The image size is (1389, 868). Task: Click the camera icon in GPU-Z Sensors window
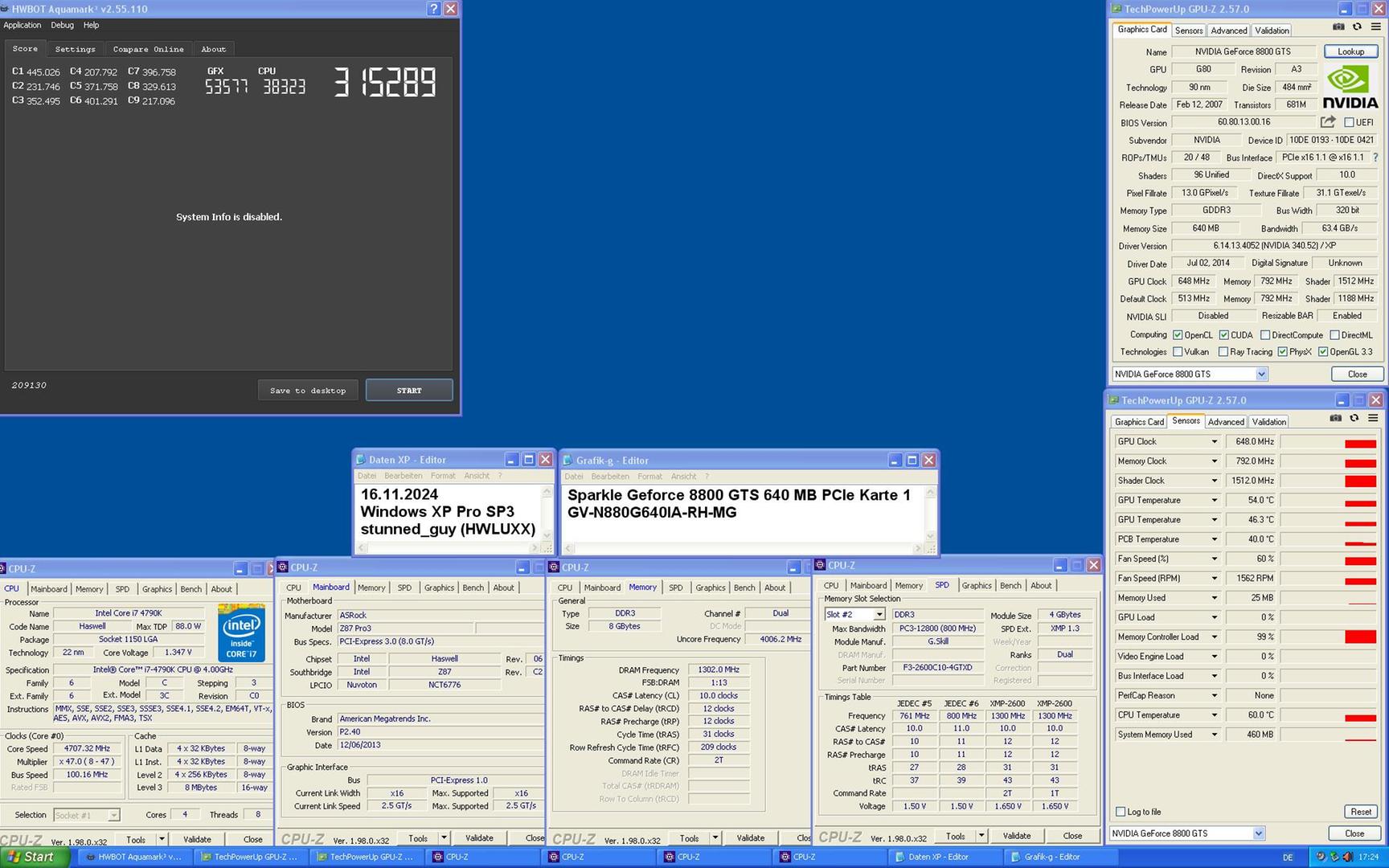coord(1335,418)
